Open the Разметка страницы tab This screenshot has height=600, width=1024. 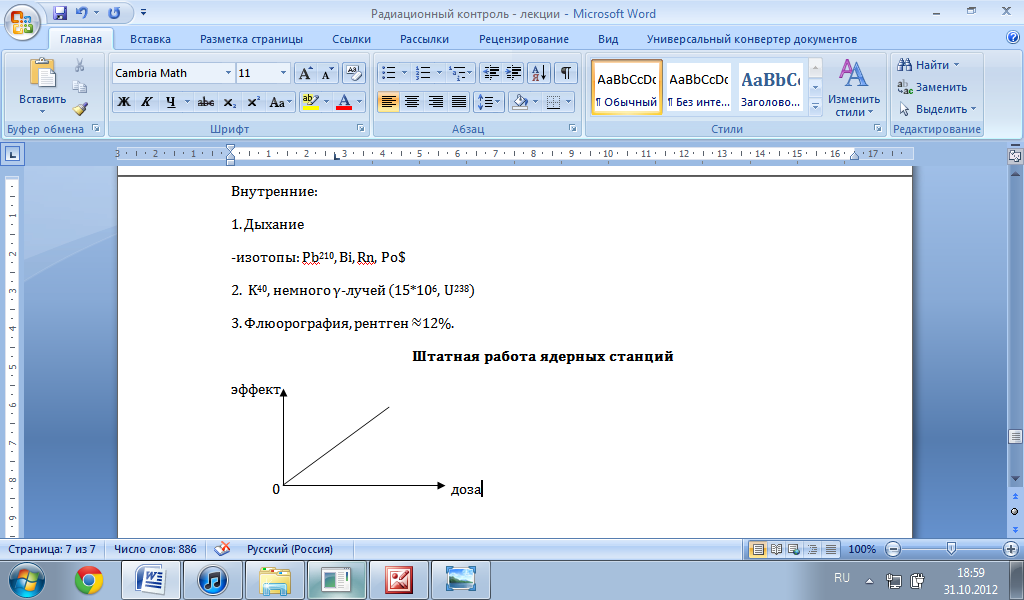pos(251,39)
